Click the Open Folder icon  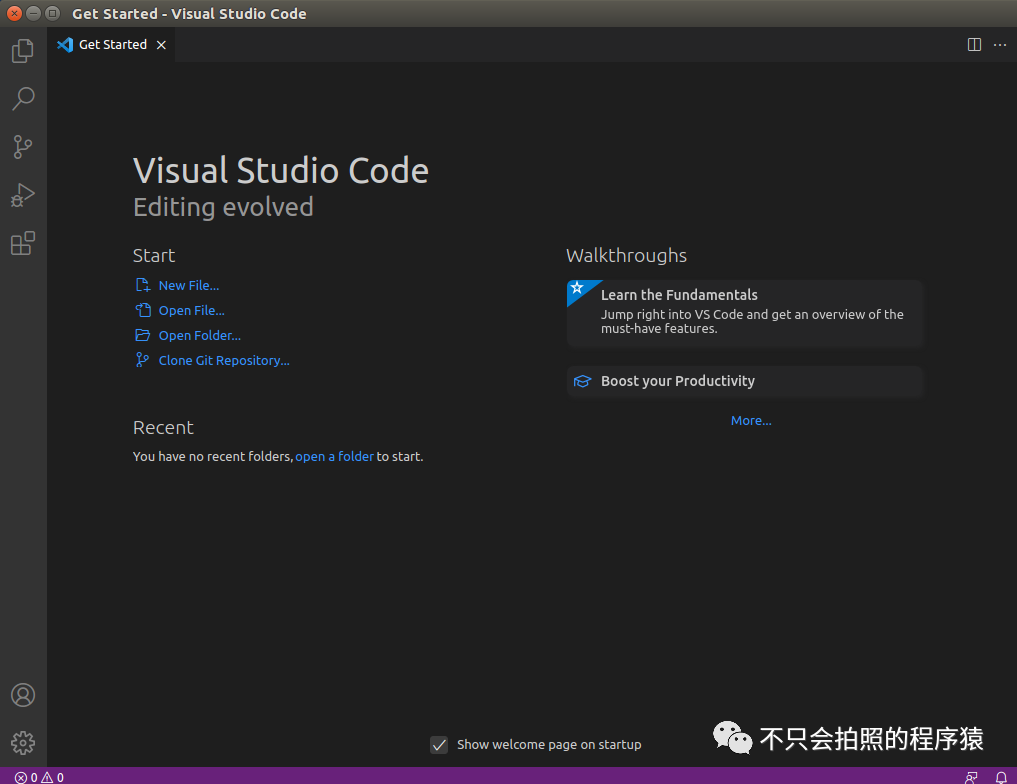pyautogui.click(x=143, y=335)
